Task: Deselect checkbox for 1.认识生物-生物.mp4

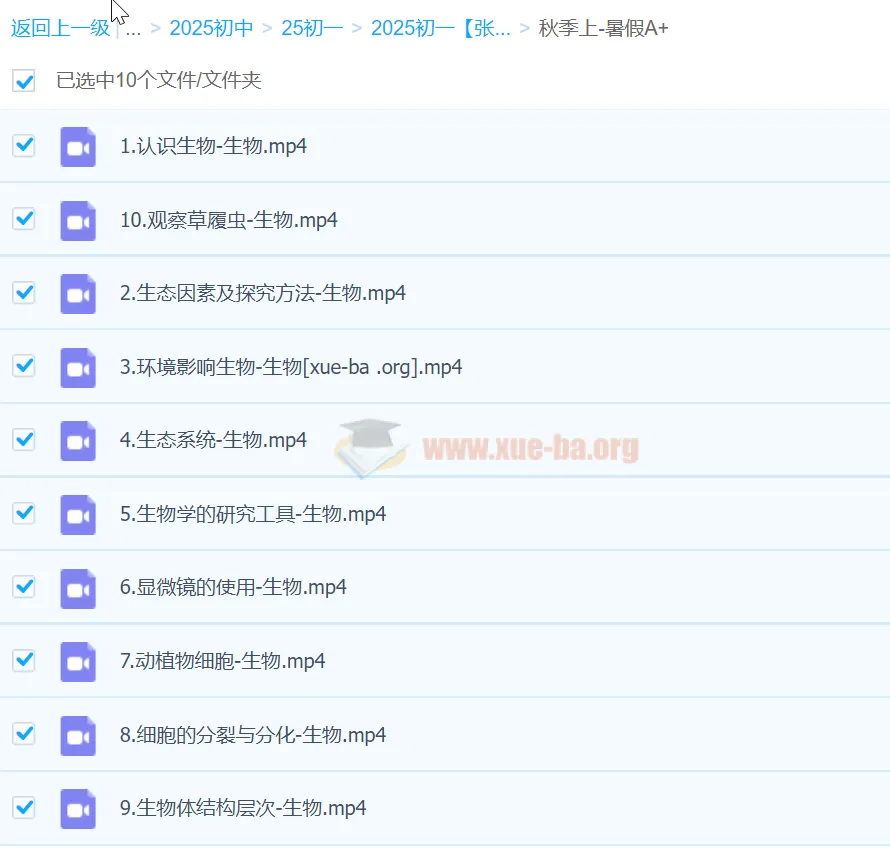Action: [24, 145]
